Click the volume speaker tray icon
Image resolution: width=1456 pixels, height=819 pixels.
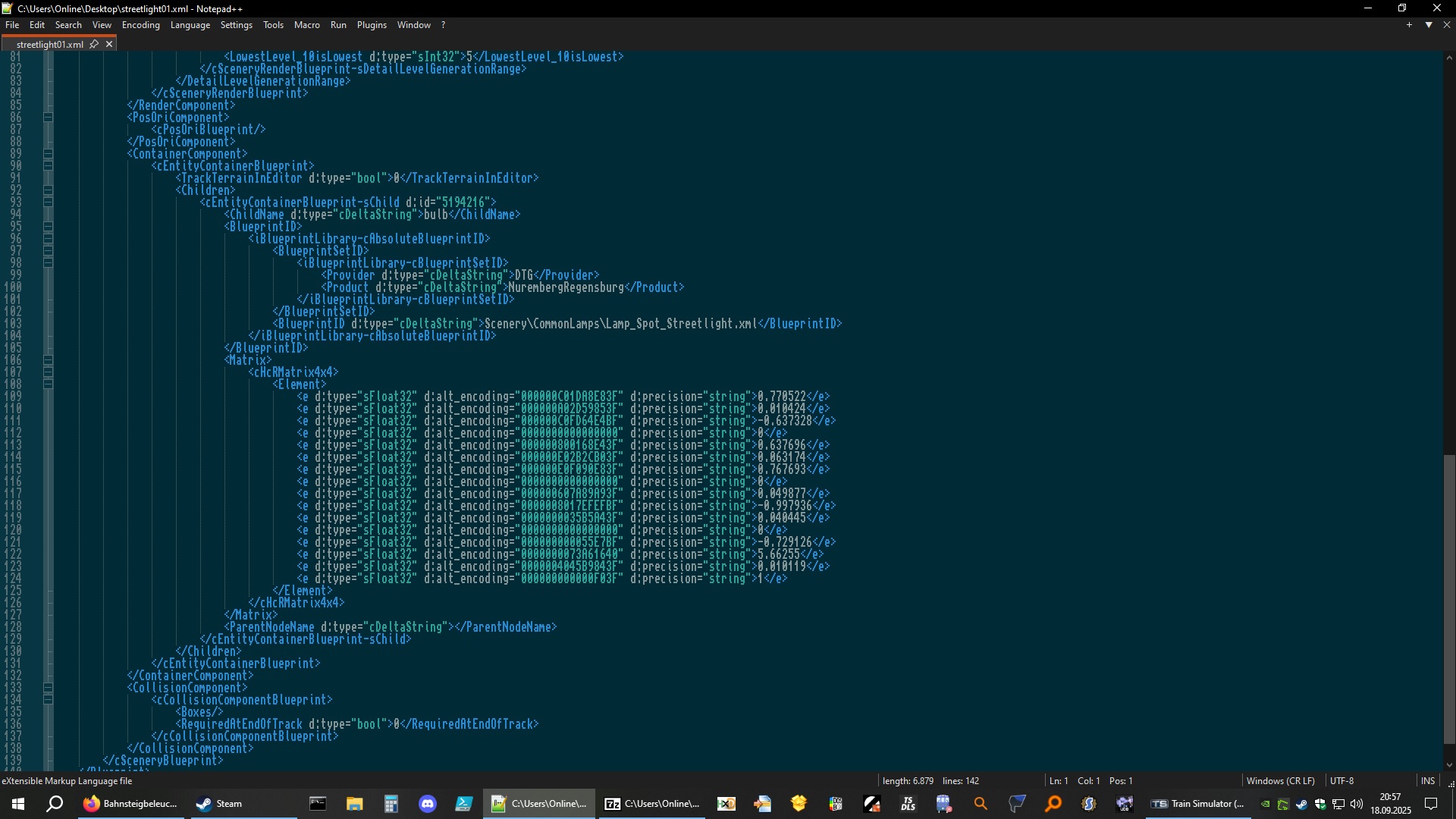[1356, 805]
